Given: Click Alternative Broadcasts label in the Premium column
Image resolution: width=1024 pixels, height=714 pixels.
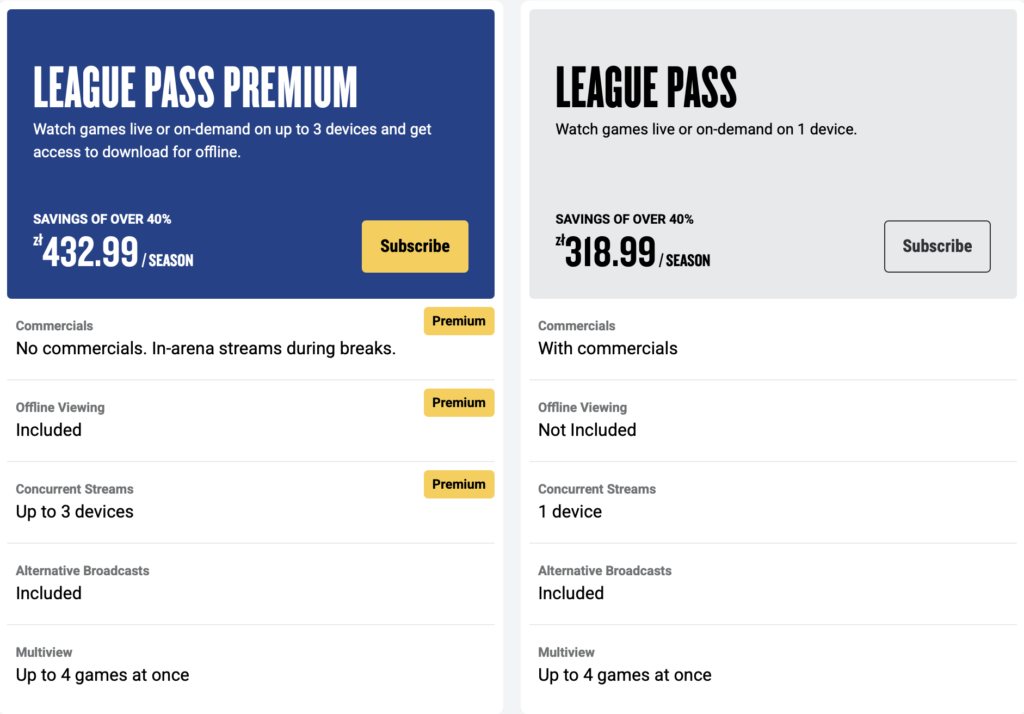Looking at the screenshot, I should 82,571.
